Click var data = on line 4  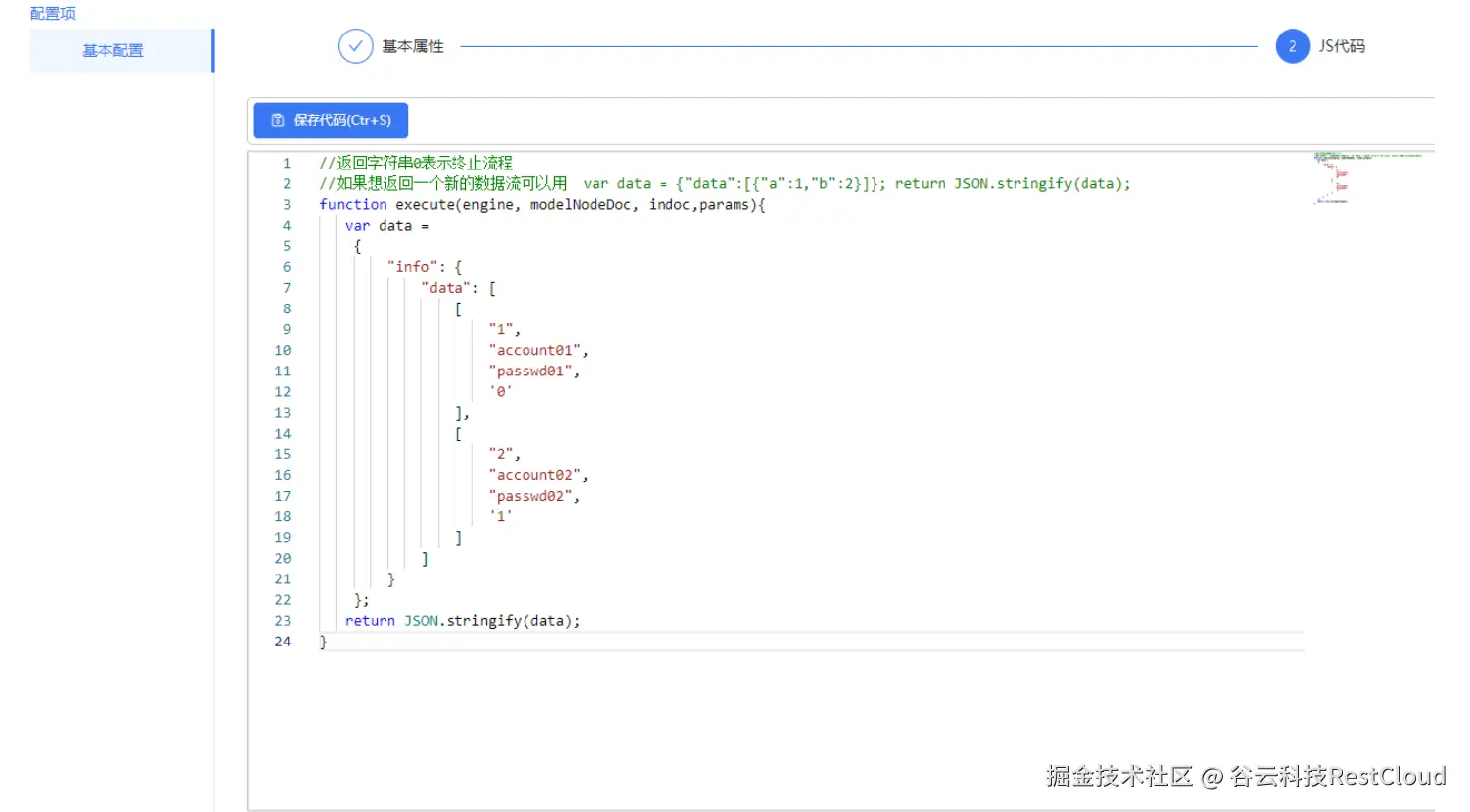[386, 226]
